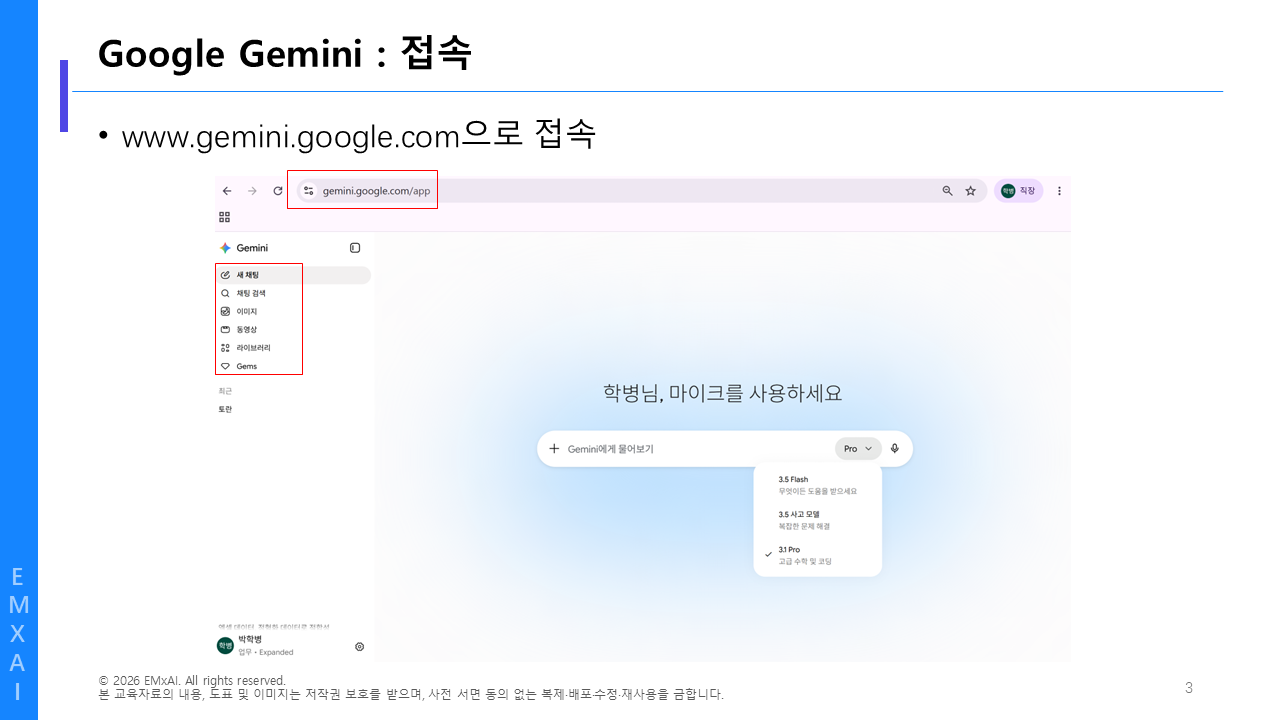The width and height of the screenshot is (1280, 720).
Task: Click the slide title 'Google Gemini : 접속'
Action: tap(285, 54)
